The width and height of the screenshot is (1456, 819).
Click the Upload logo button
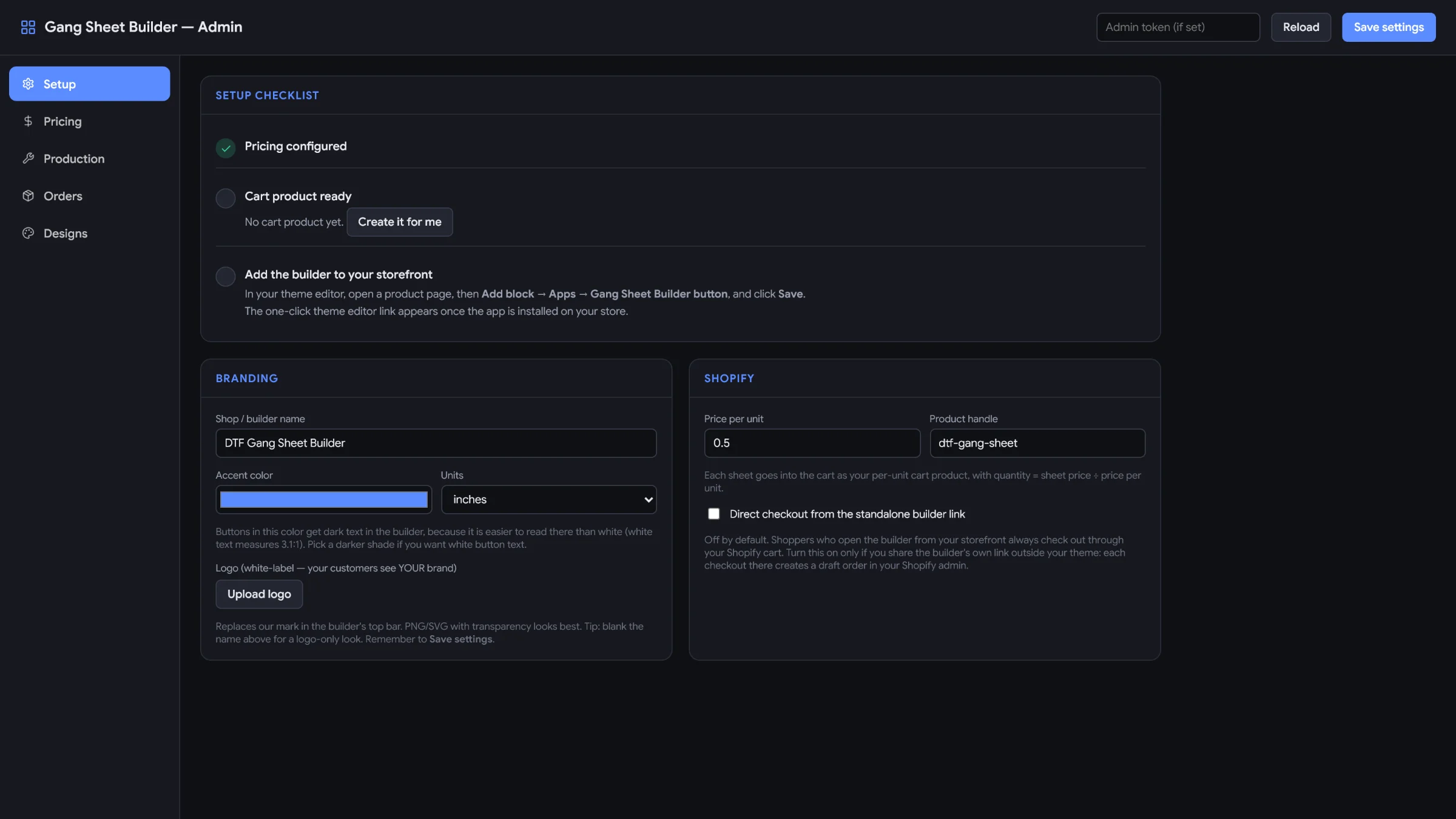(x=259, y=594)
